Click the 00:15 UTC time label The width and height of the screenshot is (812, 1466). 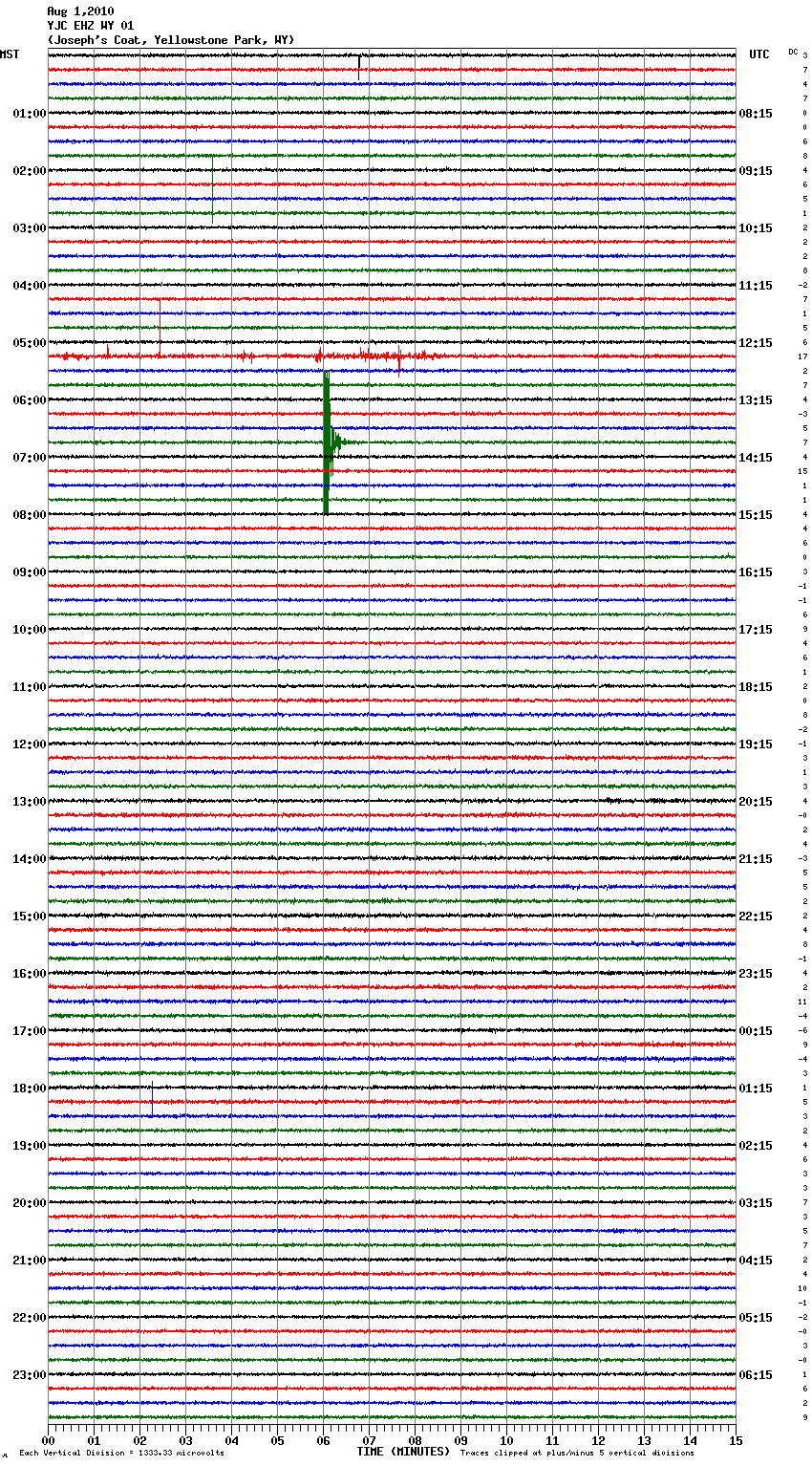[756, 1031]
